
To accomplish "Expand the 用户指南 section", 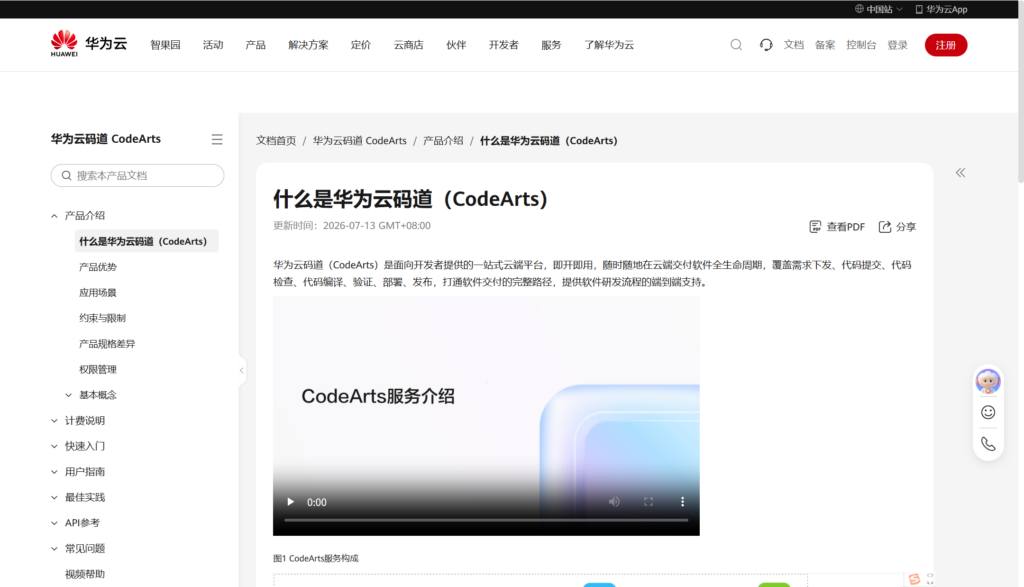I will coord(54,471).
